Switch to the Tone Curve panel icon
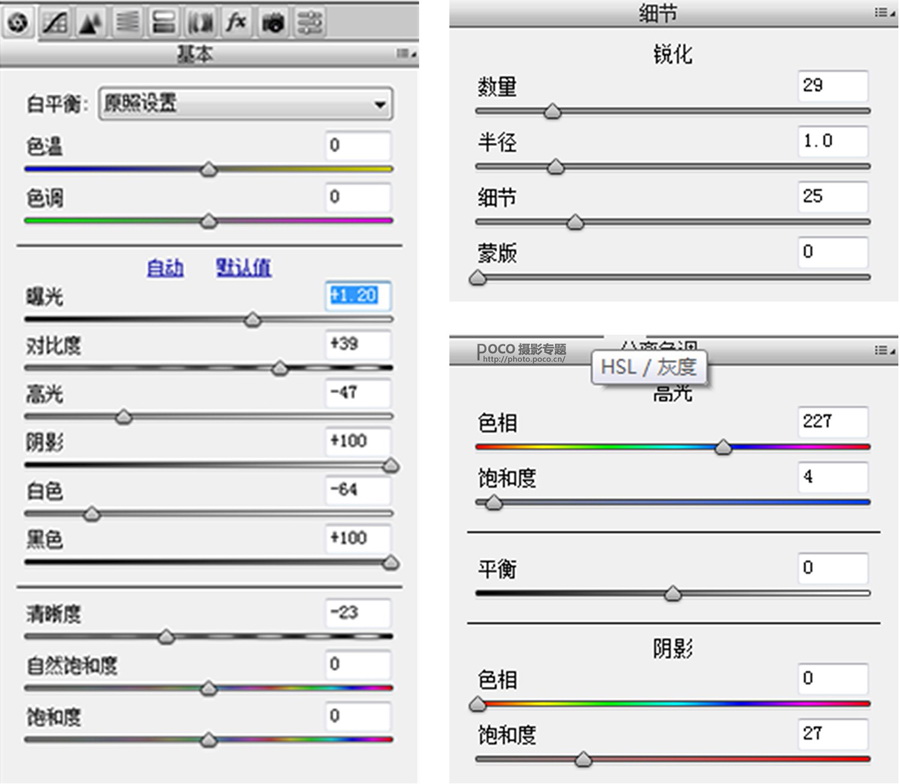The image size is (900, 784). pyautogui.click(x=55, y=23)
